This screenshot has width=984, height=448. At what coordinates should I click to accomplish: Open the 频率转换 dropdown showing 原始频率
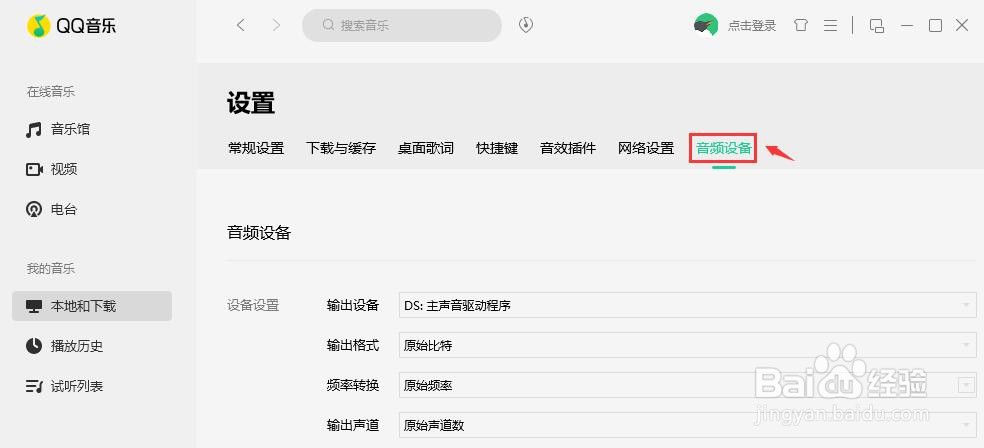pos(688,385)
